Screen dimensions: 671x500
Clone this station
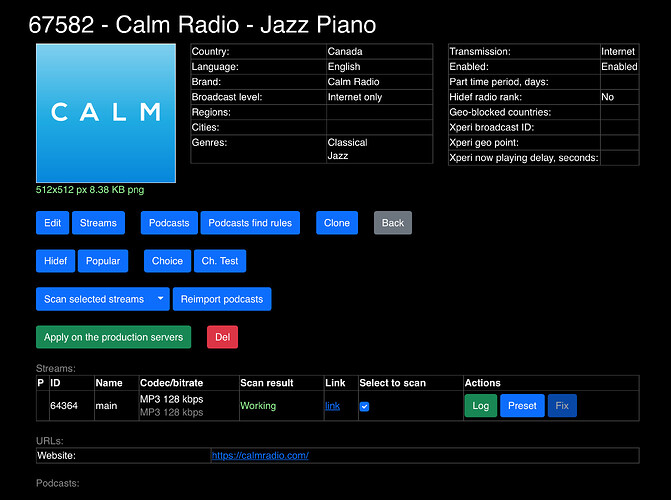coord(337,223)
